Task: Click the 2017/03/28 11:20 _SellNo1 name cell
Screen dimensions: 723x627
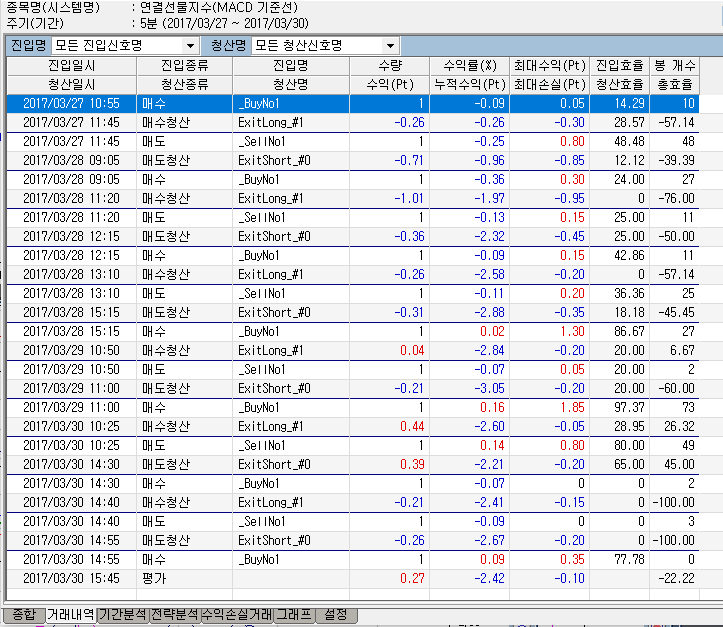Action: pos(291,218)
